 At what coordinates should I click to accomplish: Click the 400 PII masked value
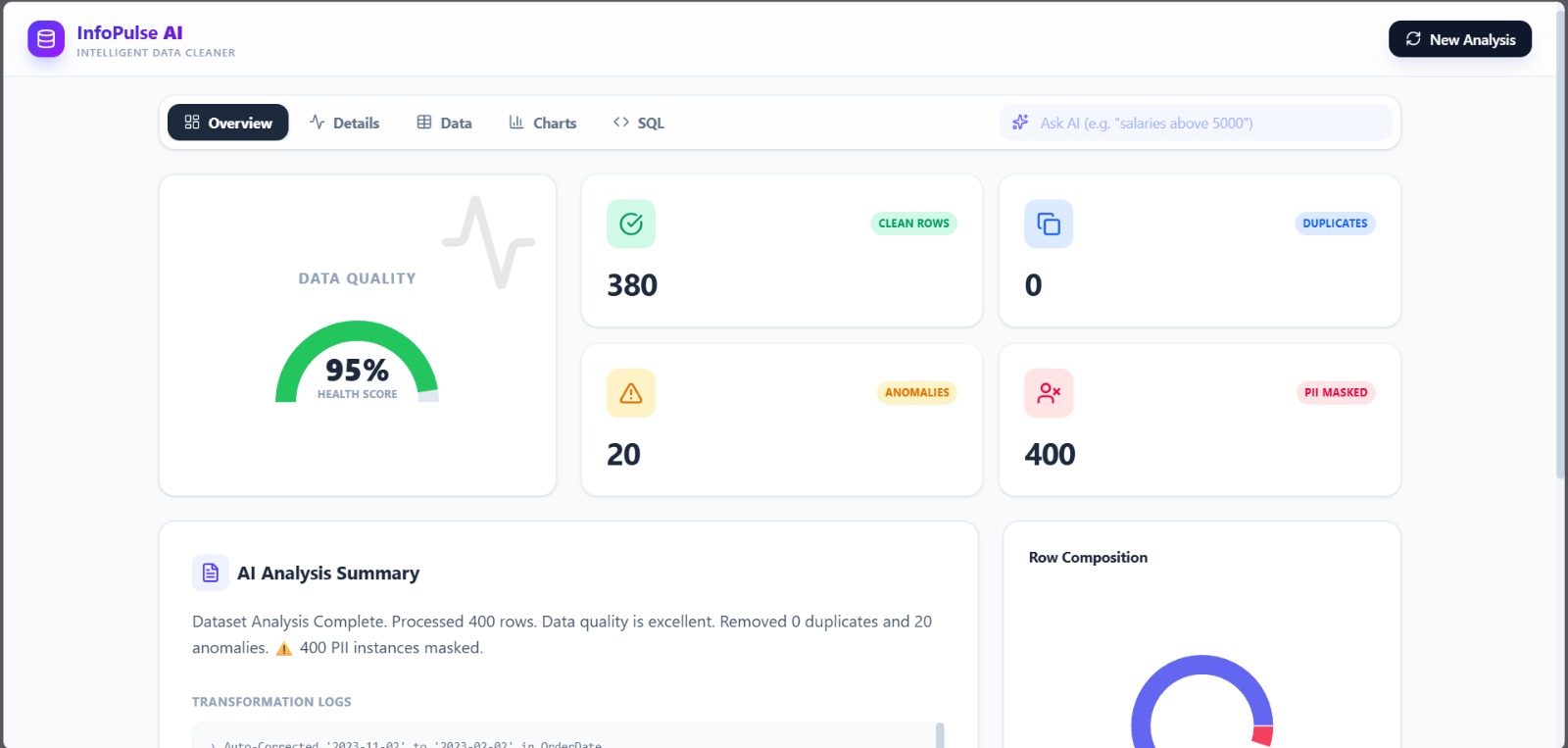point(1050,455)
